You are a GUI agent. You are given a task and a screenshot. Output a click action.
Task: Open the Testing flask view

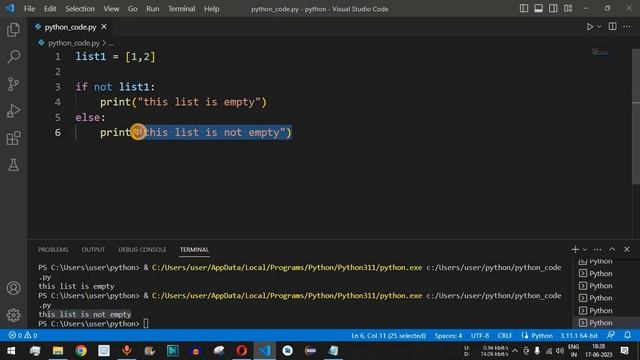[x=13, y=165]
